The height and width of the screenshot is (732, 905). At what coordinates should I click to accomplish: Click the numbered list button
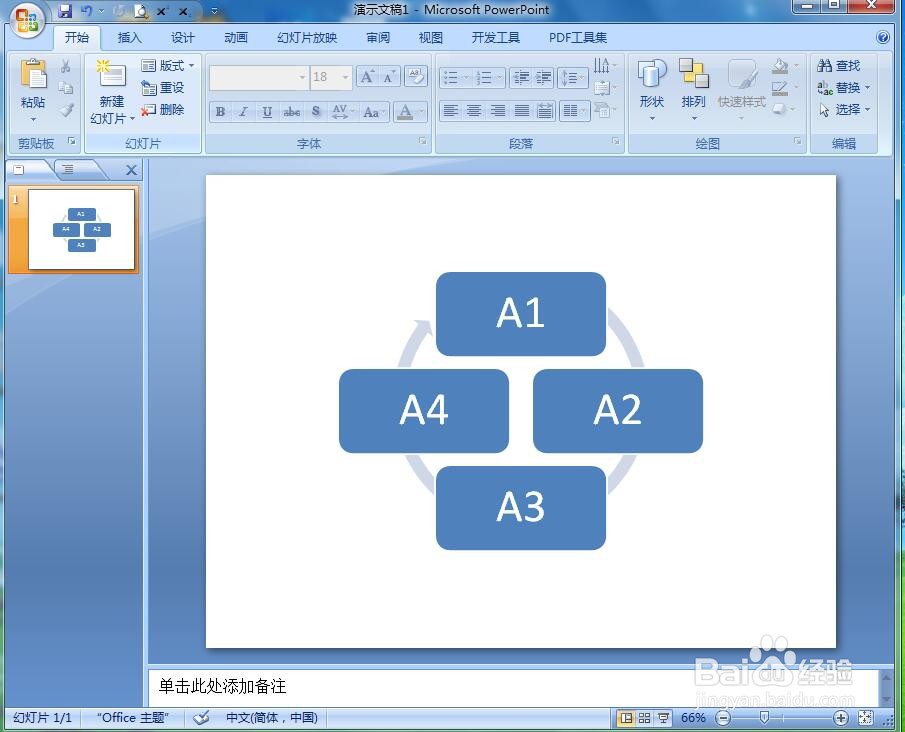tap(484, 78)
